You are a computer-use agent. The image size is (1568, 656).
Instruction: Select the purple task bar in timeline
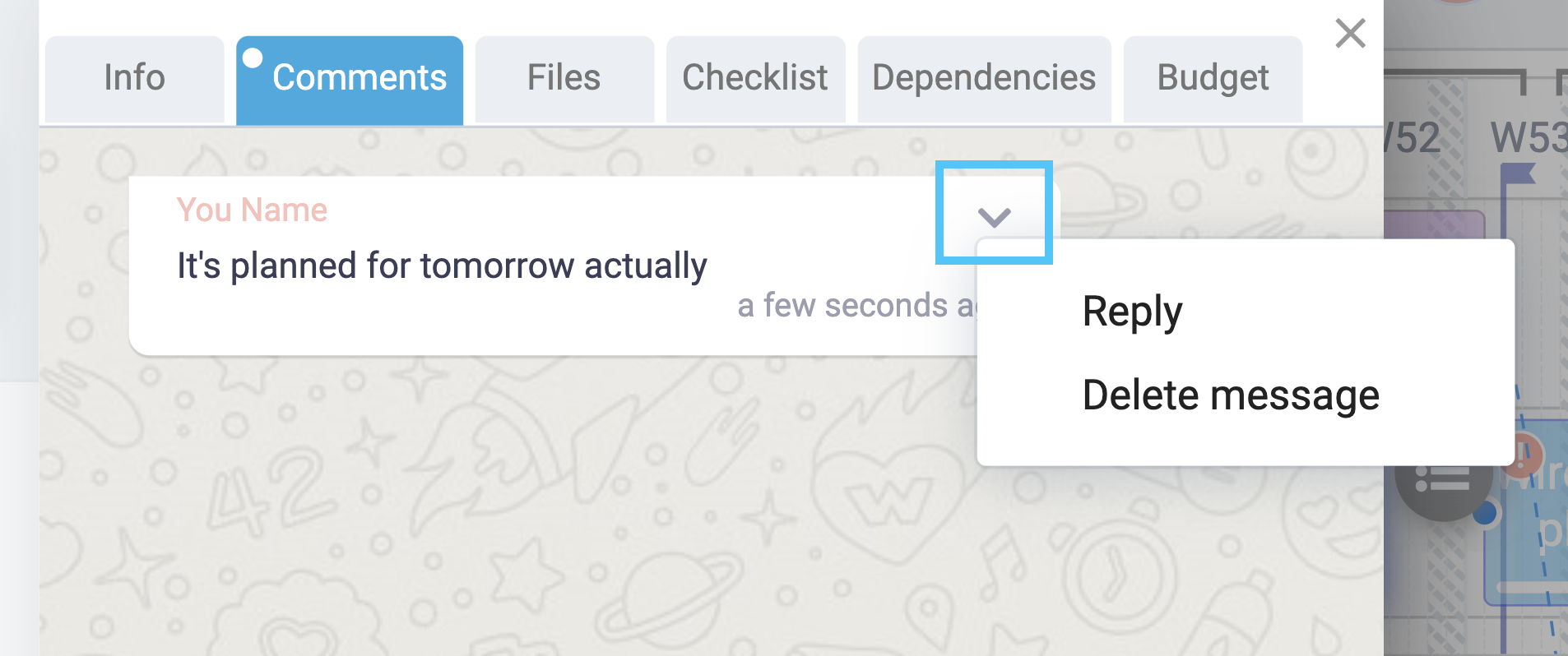tap(1434, 225)
